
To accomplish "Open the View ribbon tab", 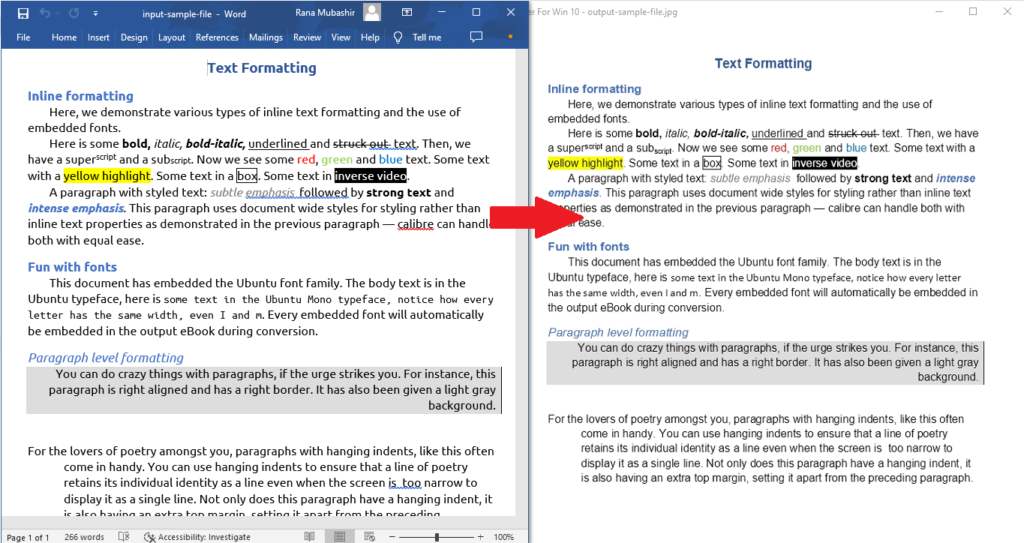I will (341, 37).
